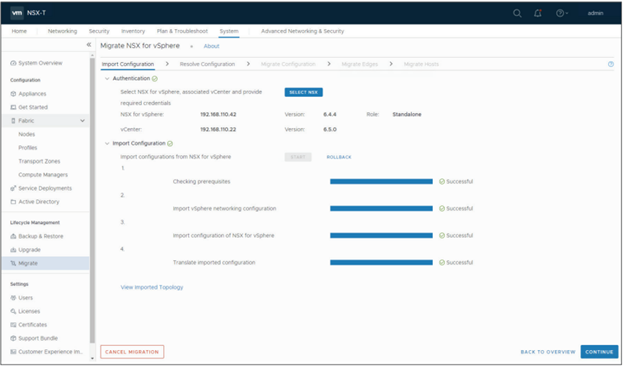624x366 pixels.
Task: Click Certificates icon in sidebar
Action: pyautogui.click(x=13, y=325)
